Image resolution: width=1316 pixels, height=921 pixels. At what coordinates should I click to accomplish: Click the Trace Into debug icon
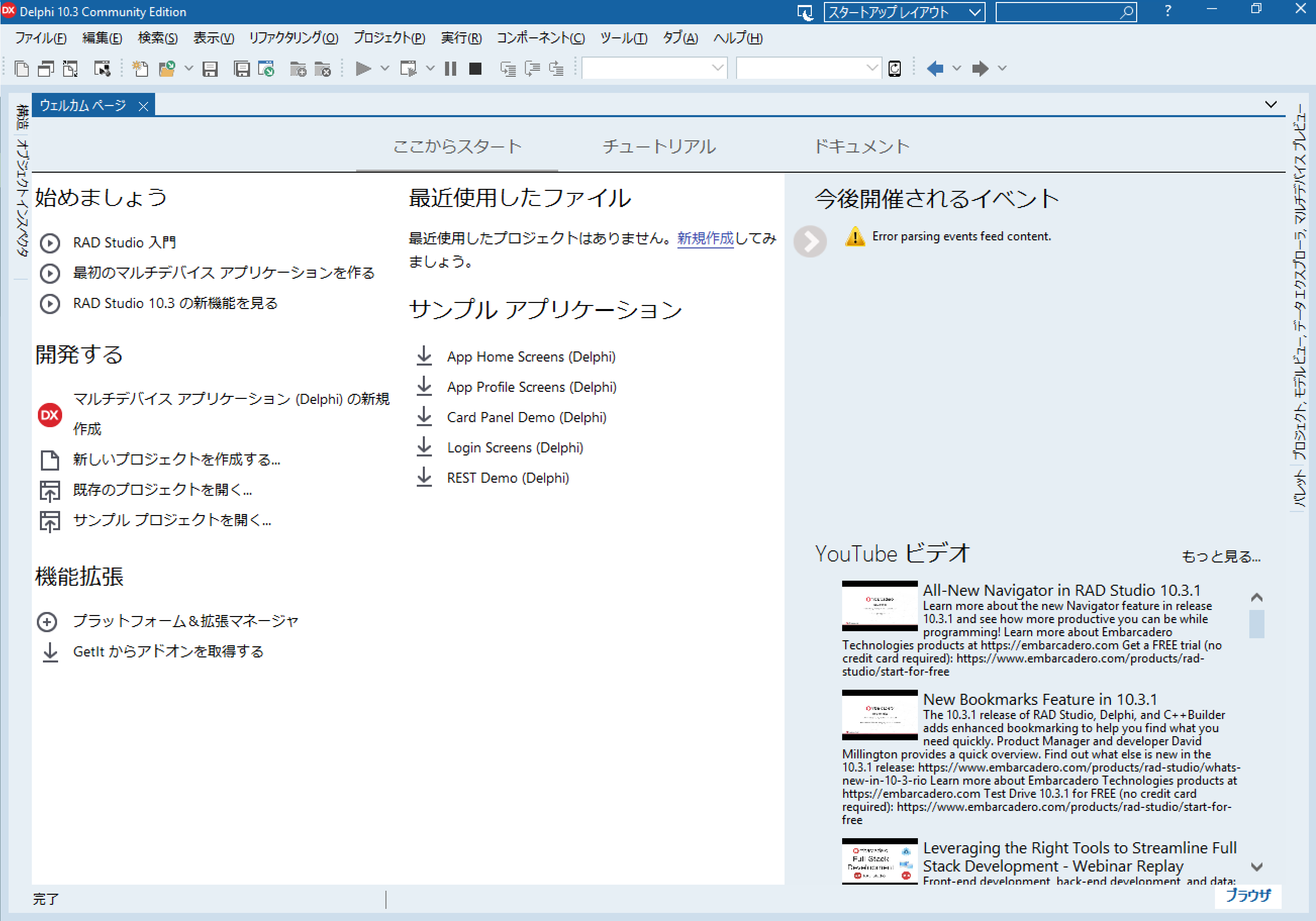pyautogui.click(x=508, y=69)
